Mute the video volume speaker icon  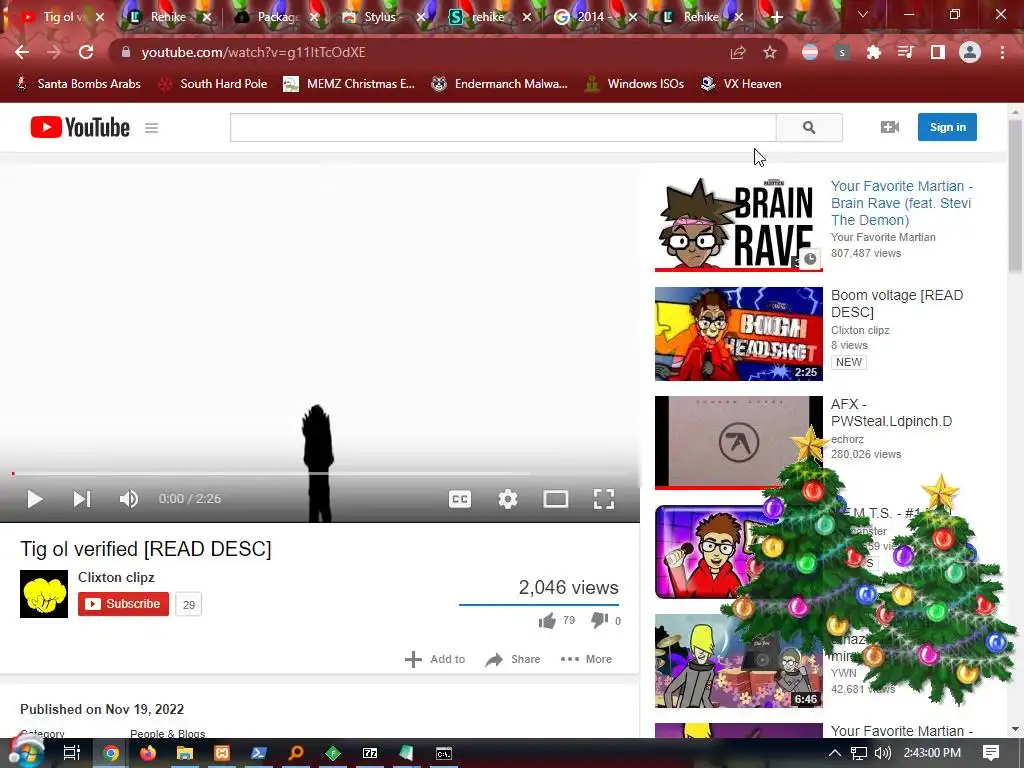pyautogui.click(x=129, y=500)
